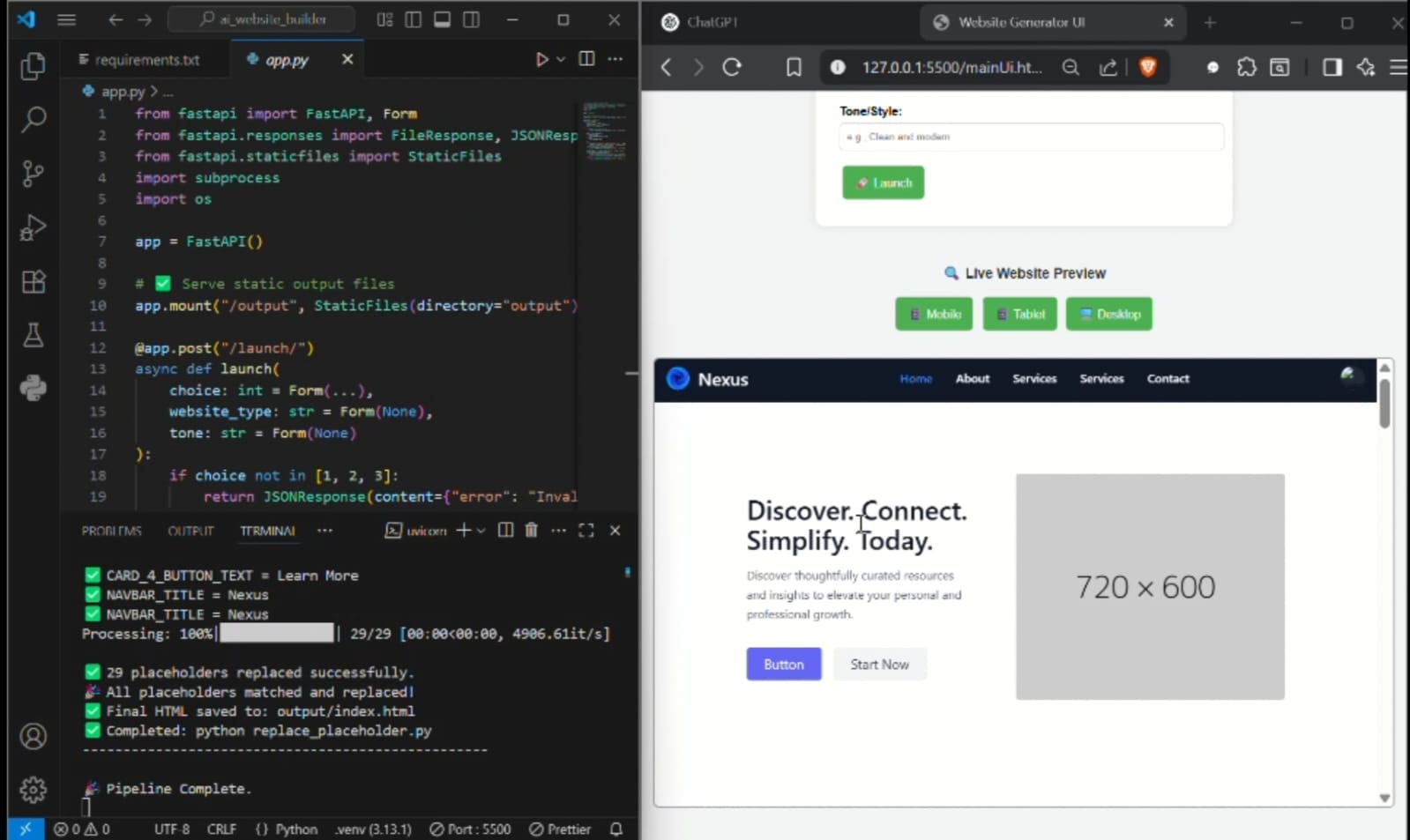Open the Explorer view in VS Code
This screenshot has width=1410, height=840.
point(33,65)
